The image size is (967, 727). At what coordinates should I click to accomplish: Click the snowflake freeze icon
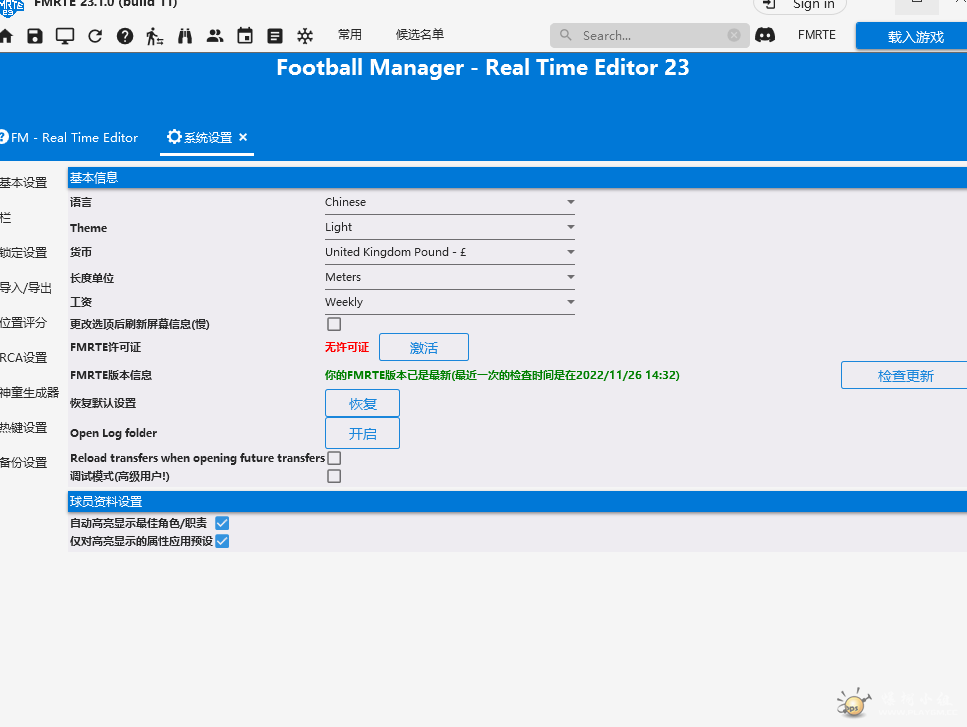[x=305, y=36]
